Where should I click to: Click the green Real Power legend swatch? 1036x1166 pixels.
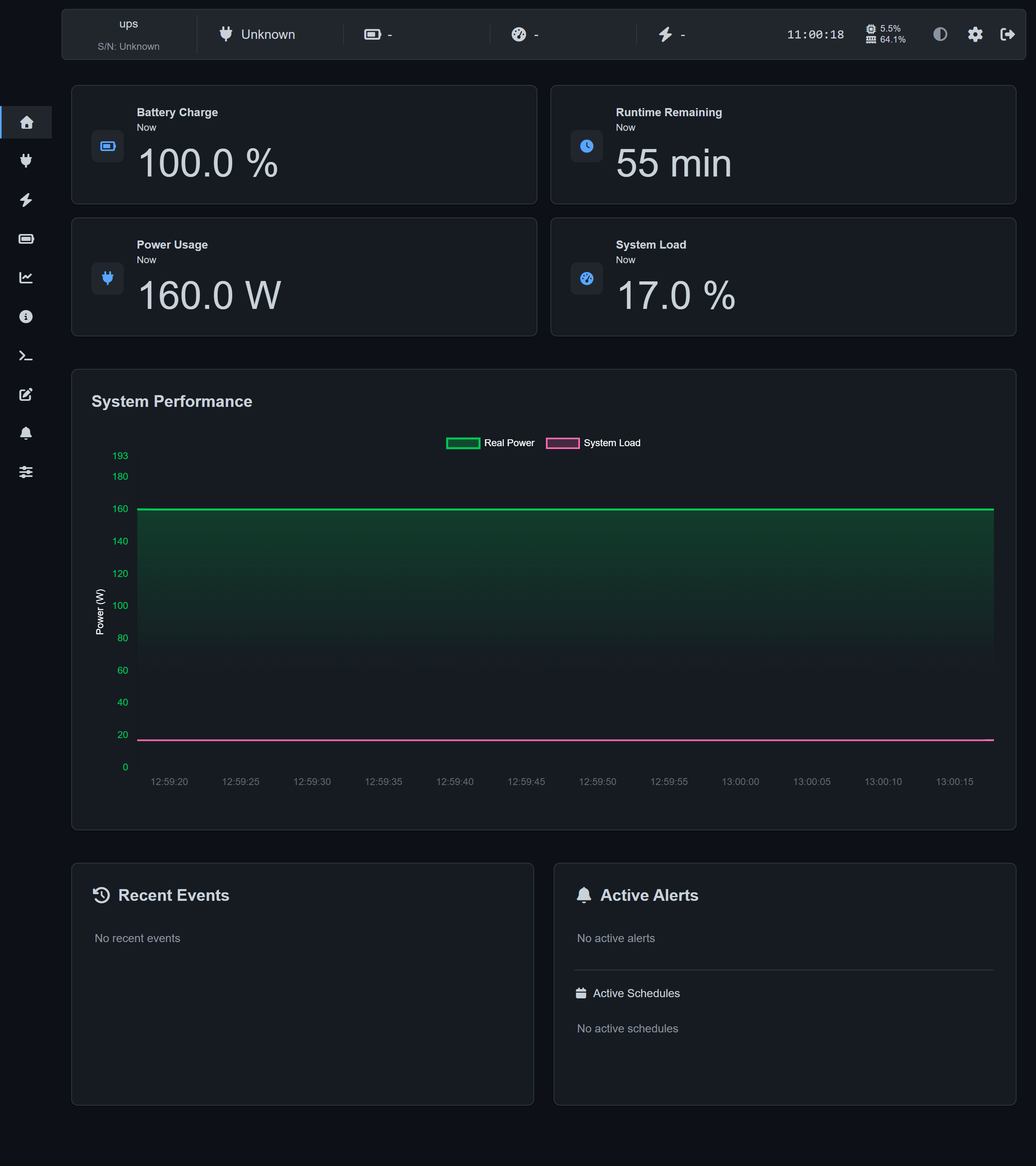[463, 443]
